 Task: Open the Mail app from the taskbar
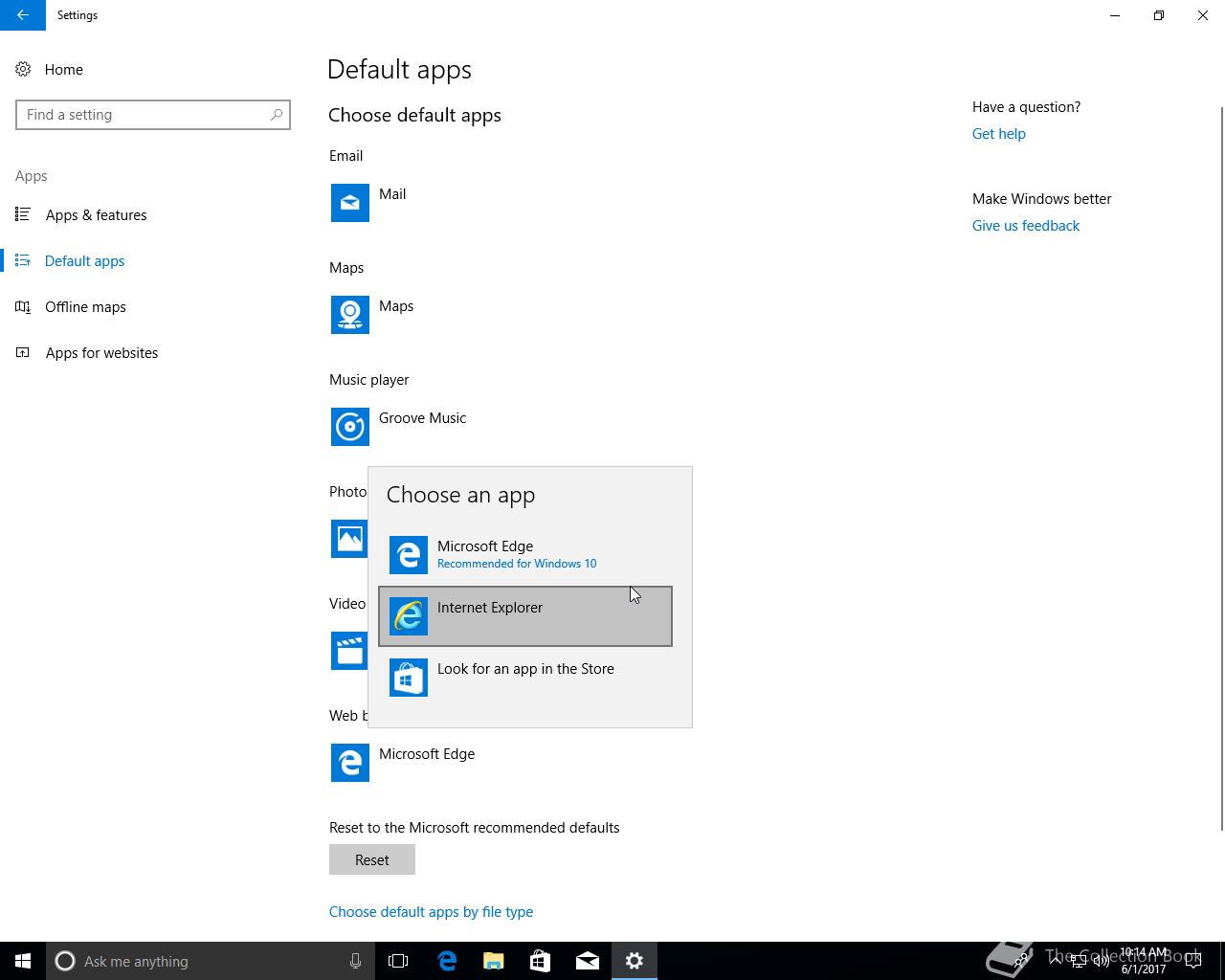pos(588,961)
